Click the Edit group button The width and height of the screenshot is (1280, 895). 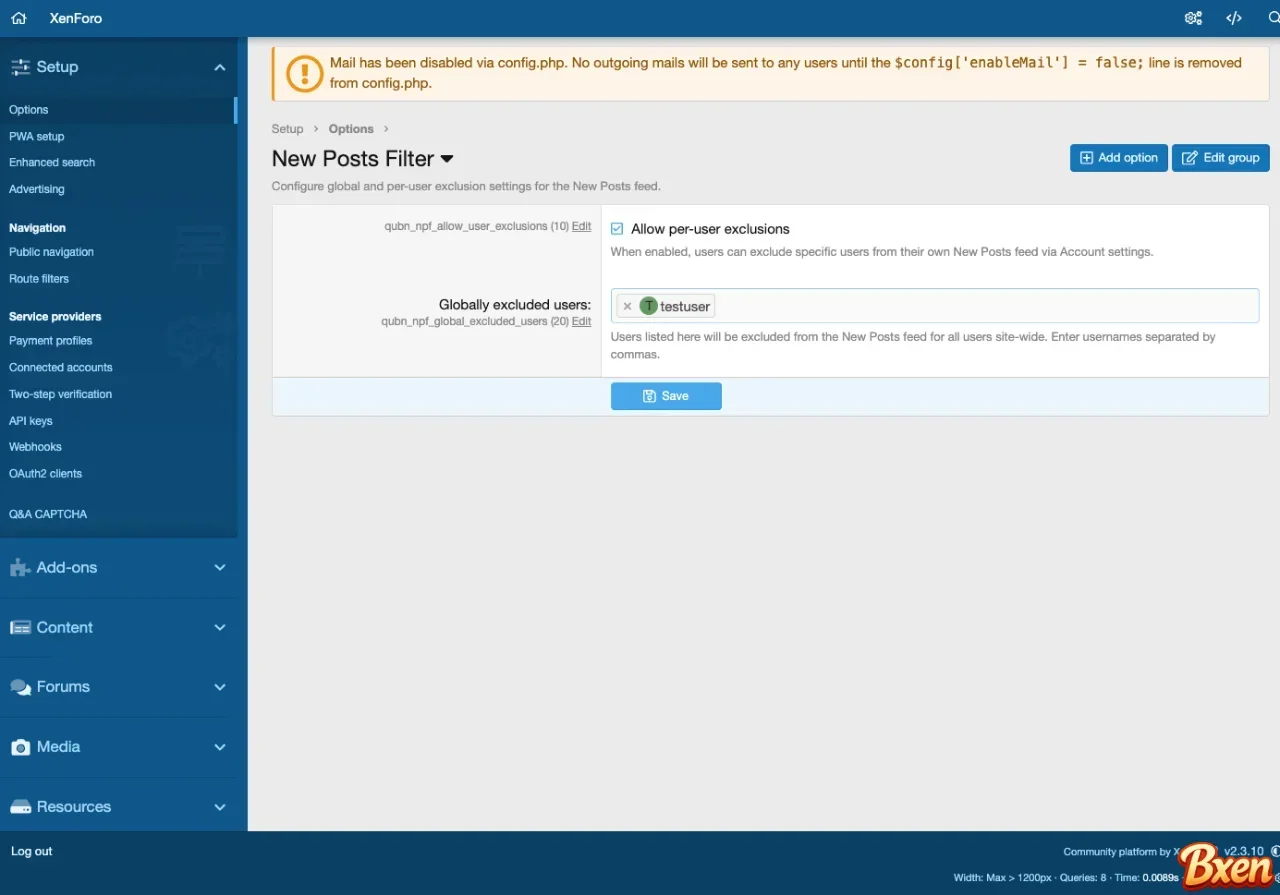[1220, 158]
